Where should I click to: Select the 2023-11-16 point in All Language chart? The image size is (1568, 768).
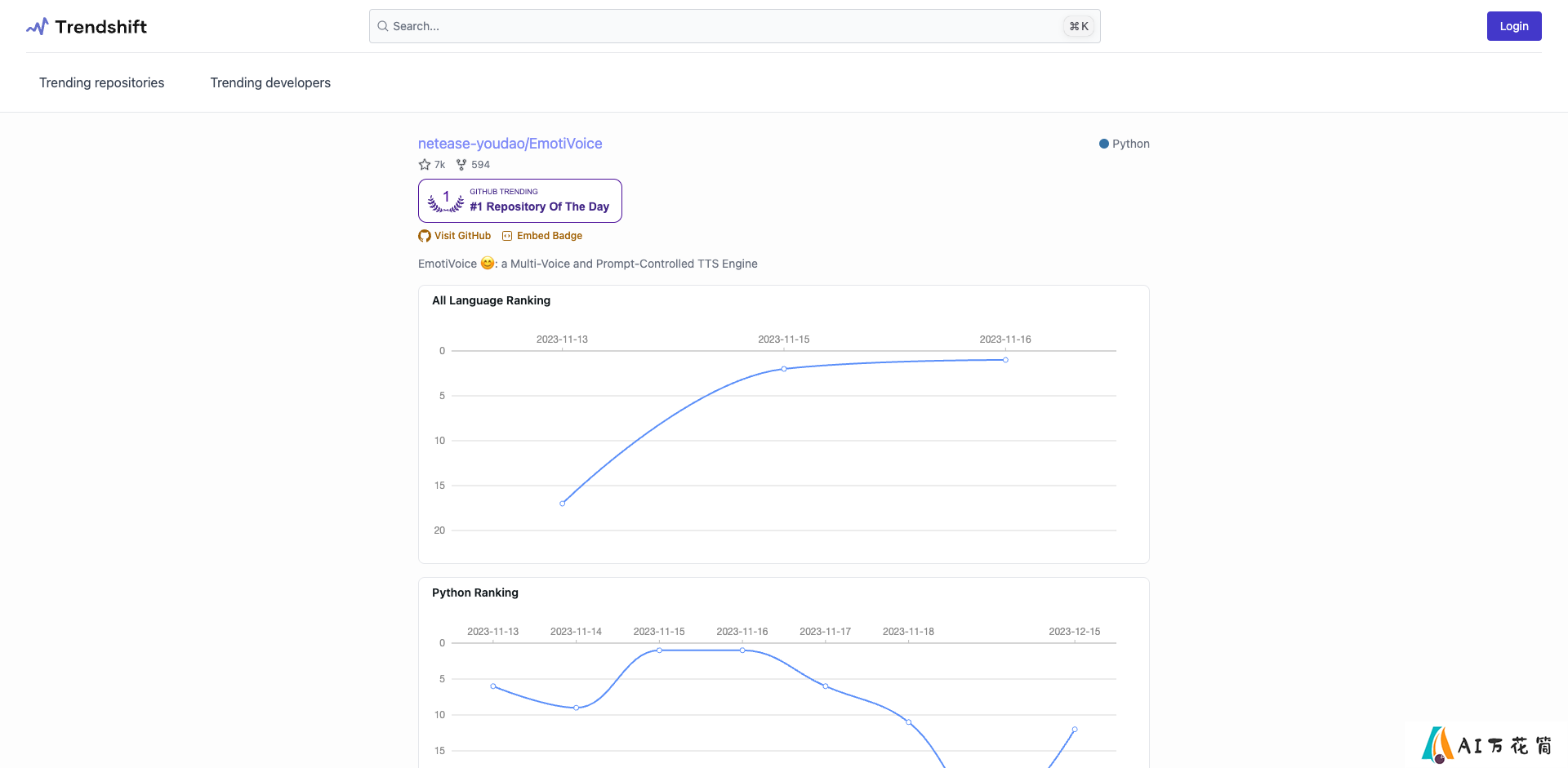(1005, 360)
